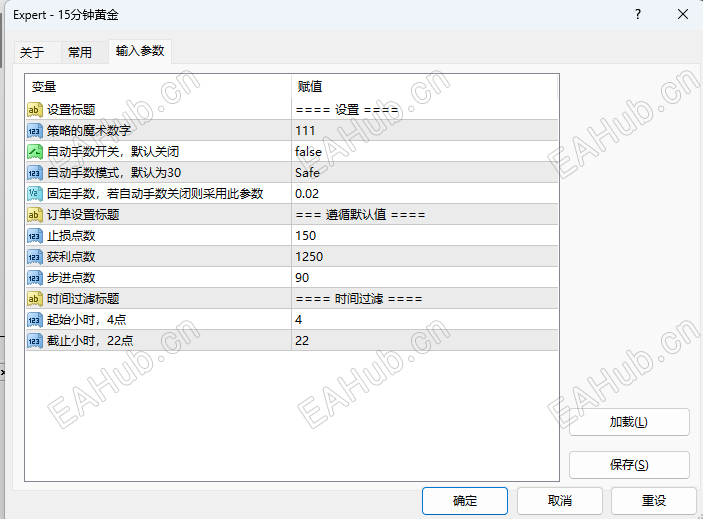Select the 止损点数 variable name
The height and width of the screenshot is (519, 703).
[71, 236]
